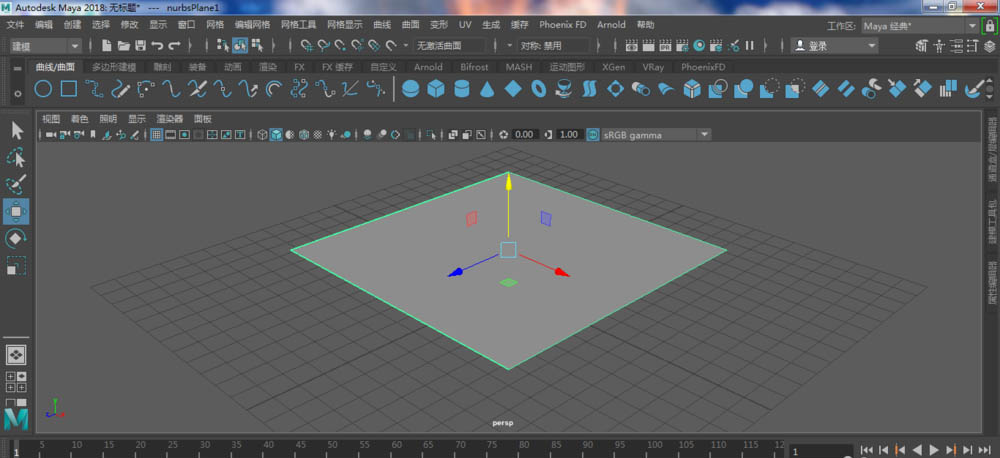Open the viewport 着色 panel menu
This screenshot has height=458, width=1000.
tap(78, 118)
